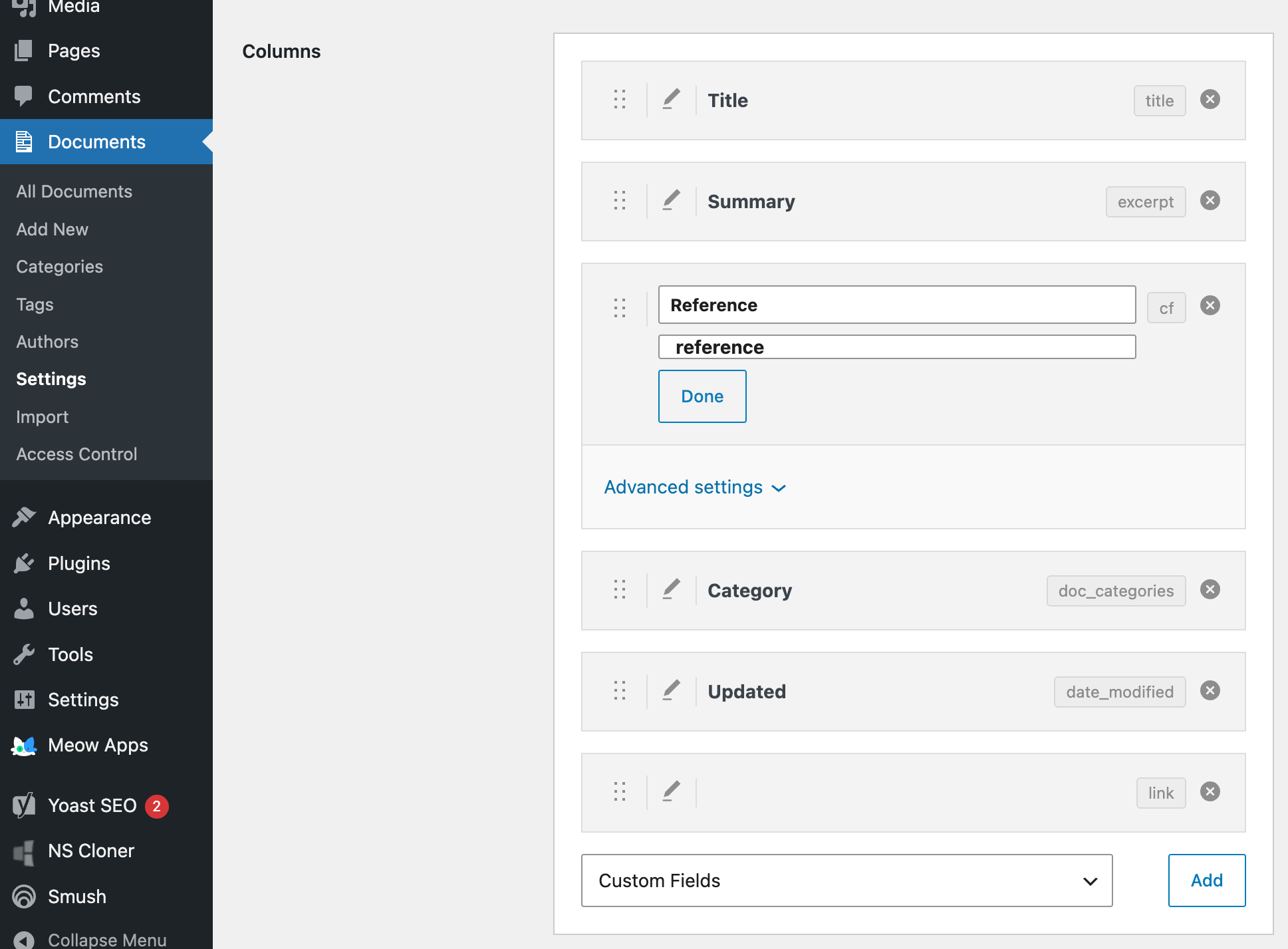
Task: Open Add New document page
Action: pyautogui.click(x=52, y=229)
